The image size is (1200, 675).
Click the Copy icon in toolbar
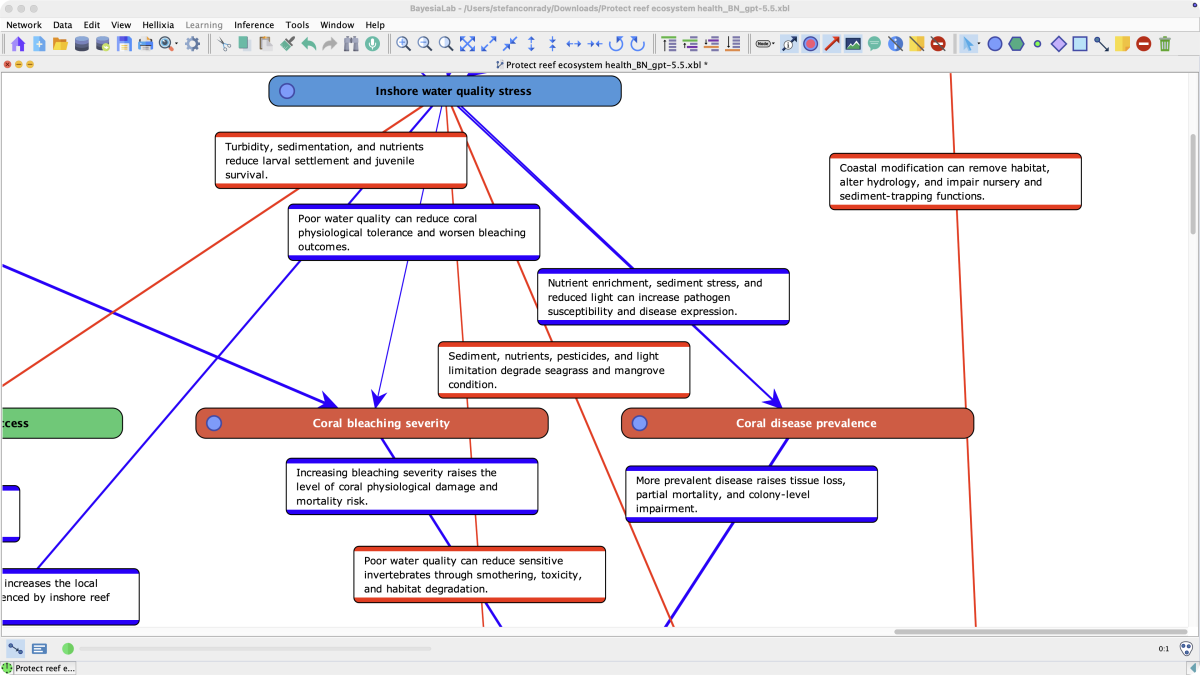click(x=245, y=44)
